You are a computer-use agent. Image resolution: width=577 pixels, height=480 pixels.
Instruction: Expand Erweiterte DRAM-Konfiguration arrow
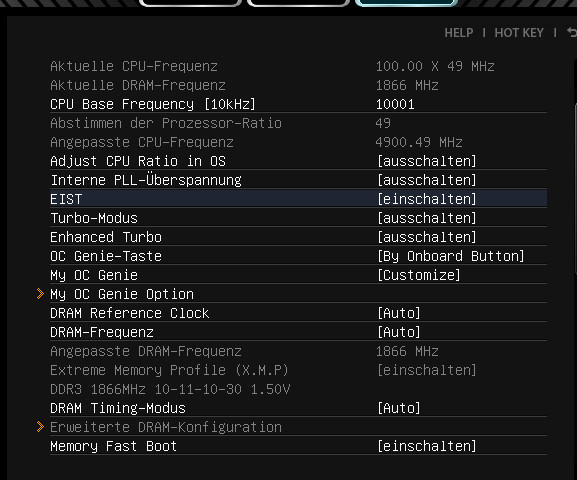[40, 427]
